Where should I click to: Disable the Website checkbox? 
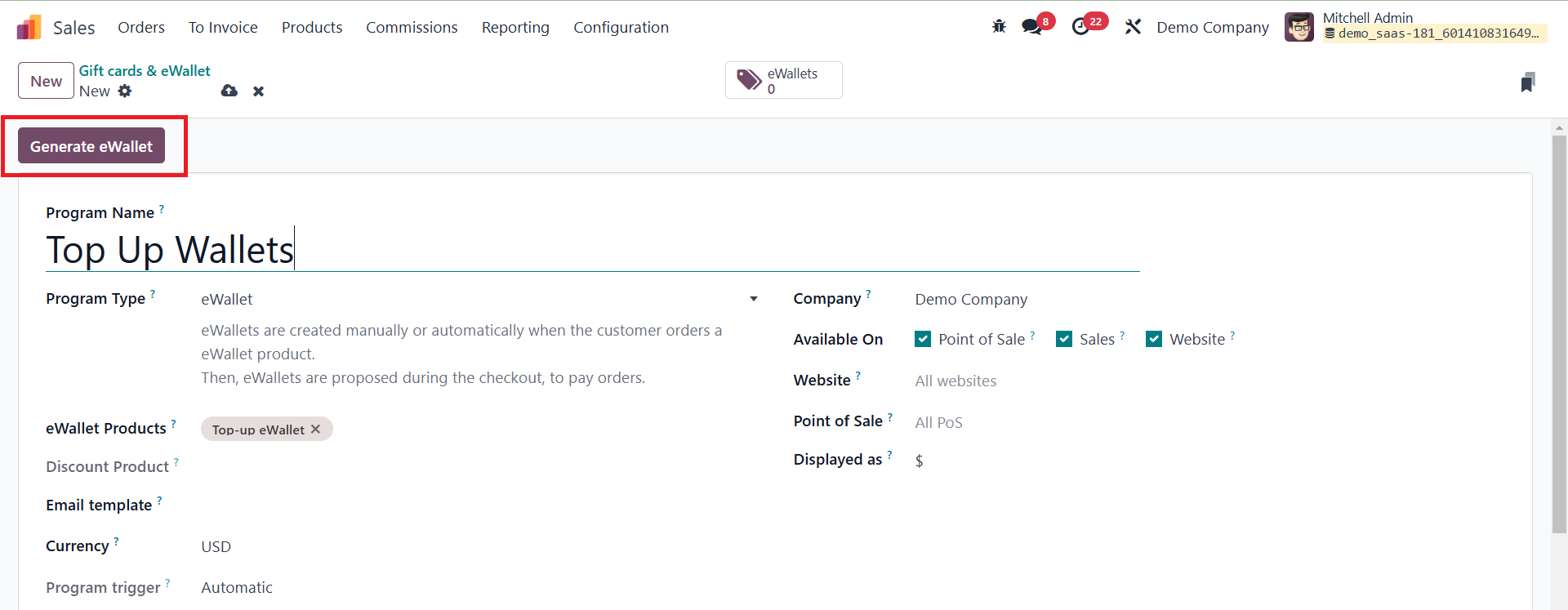tap(1154, 339)
